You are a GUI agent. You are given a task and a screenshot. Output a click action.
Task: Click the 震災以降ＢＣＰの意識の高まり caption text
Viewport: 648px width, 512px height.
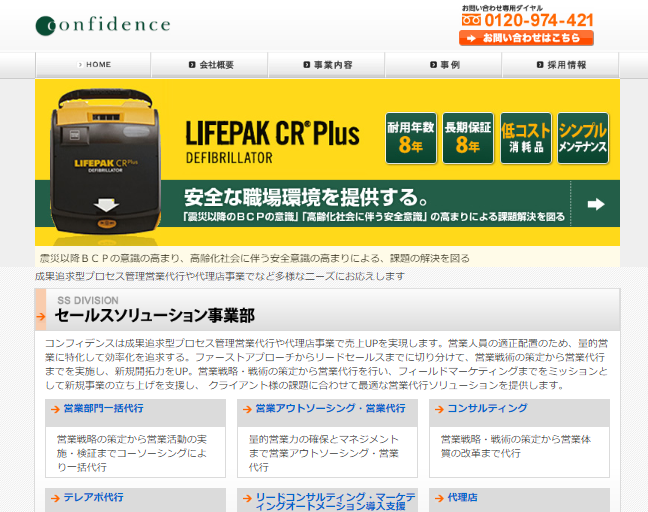click(x=255, y=259)
